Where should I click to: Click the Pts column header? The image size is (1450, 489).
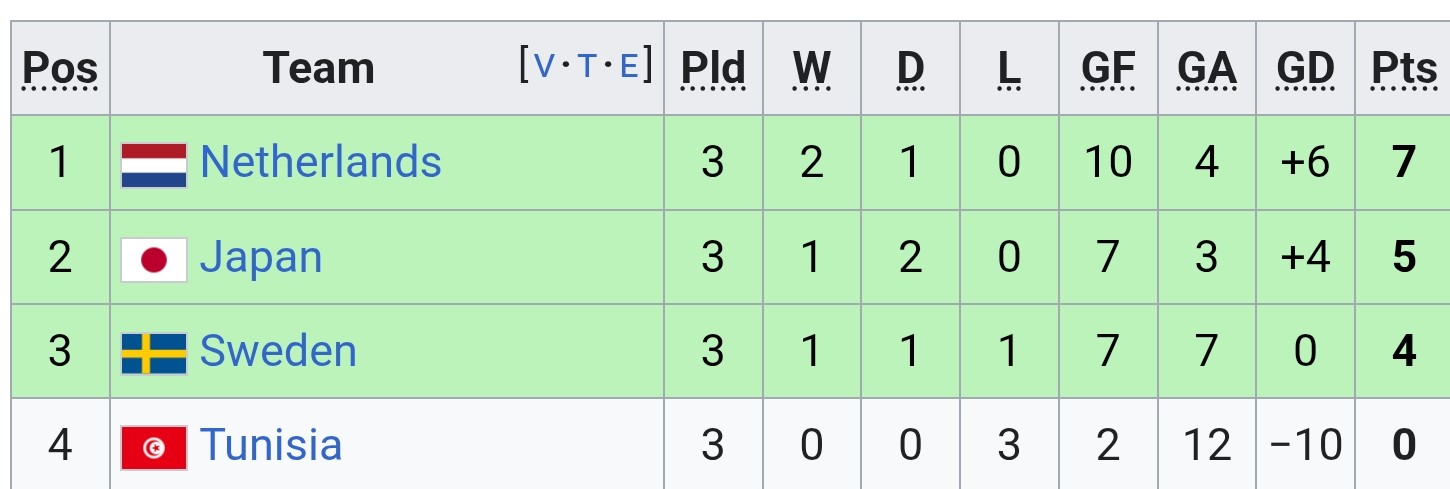pos(1404,69)
